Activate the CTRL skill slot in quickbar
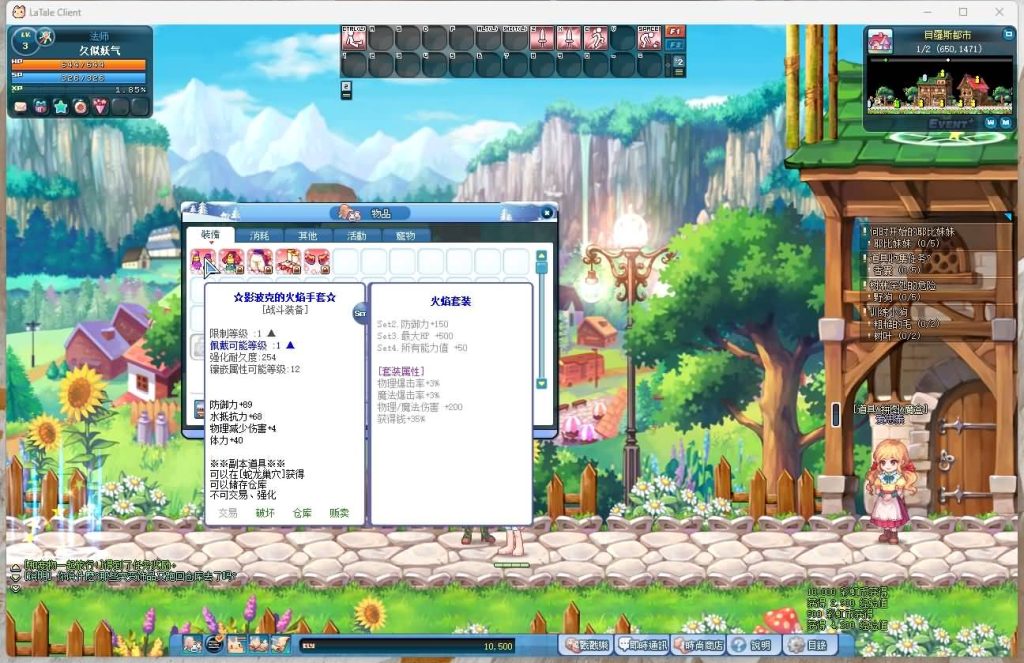1024x663 pixels. pyautogui.click(x=354, y=39)
